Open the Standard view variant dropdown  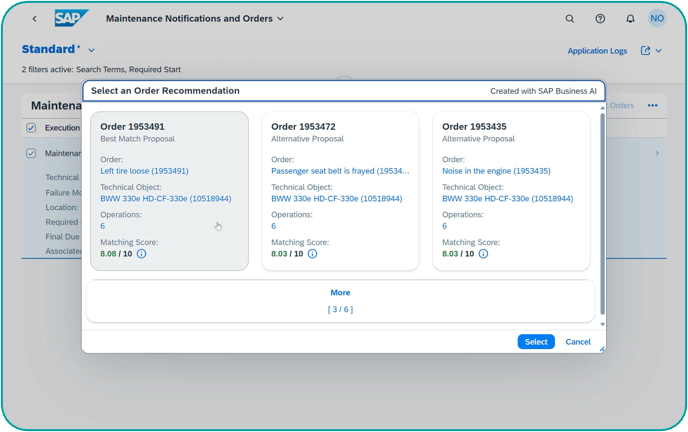[91, 50]
